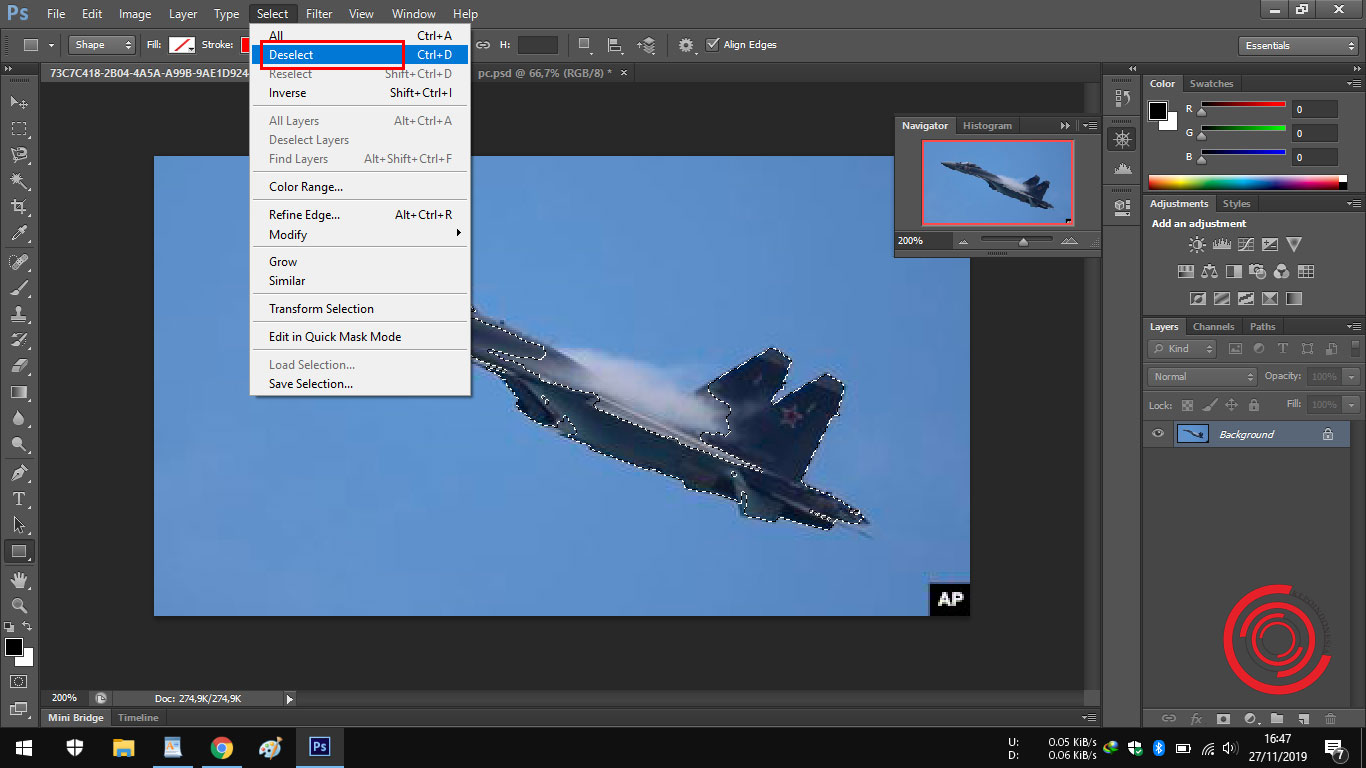Switch to the Swatches tab
The image size is (1366, 768).
click(x=1211, y=84)
